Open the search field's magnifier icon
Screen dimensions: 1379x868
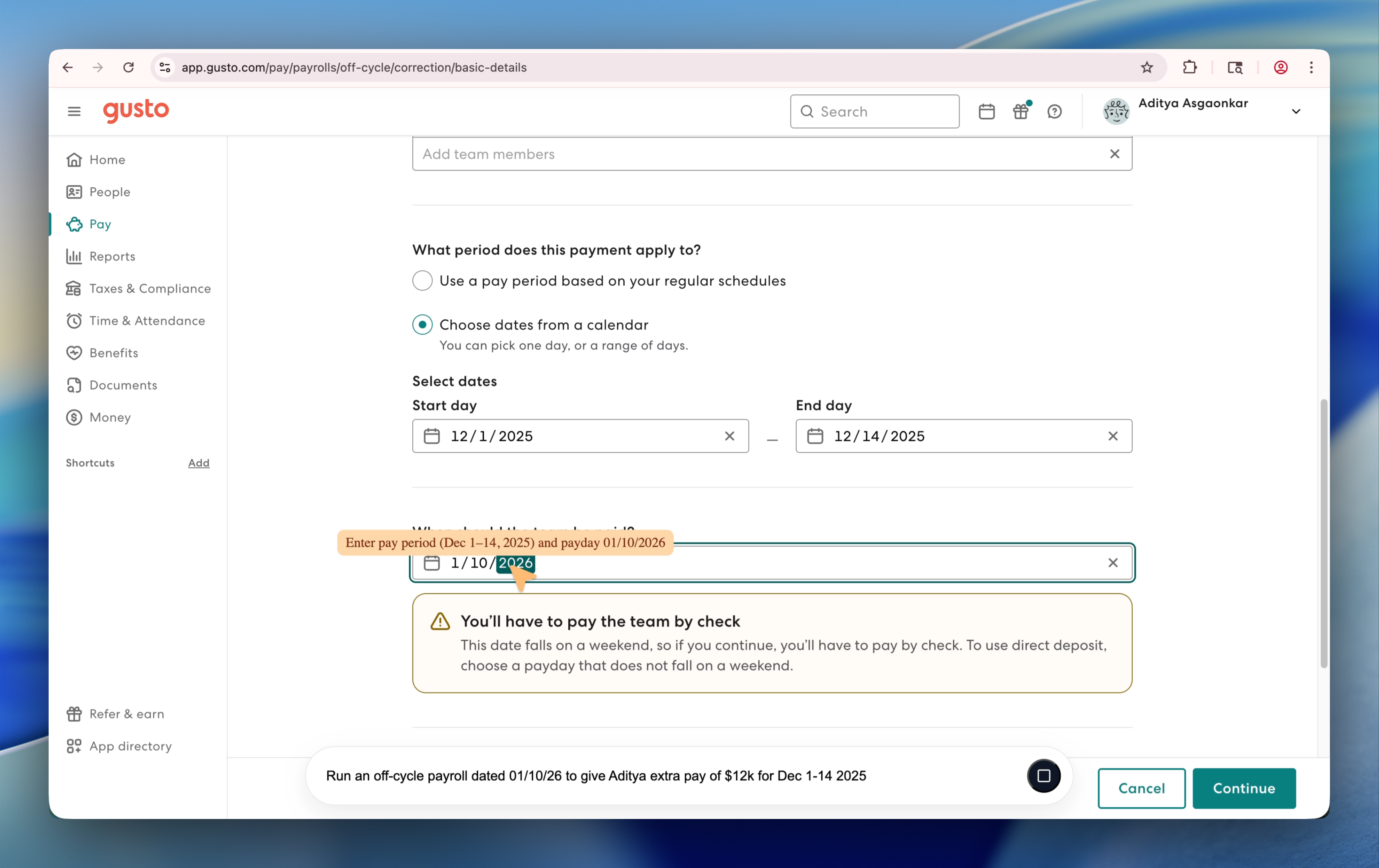pyautogui.click(x=807, y=111)
